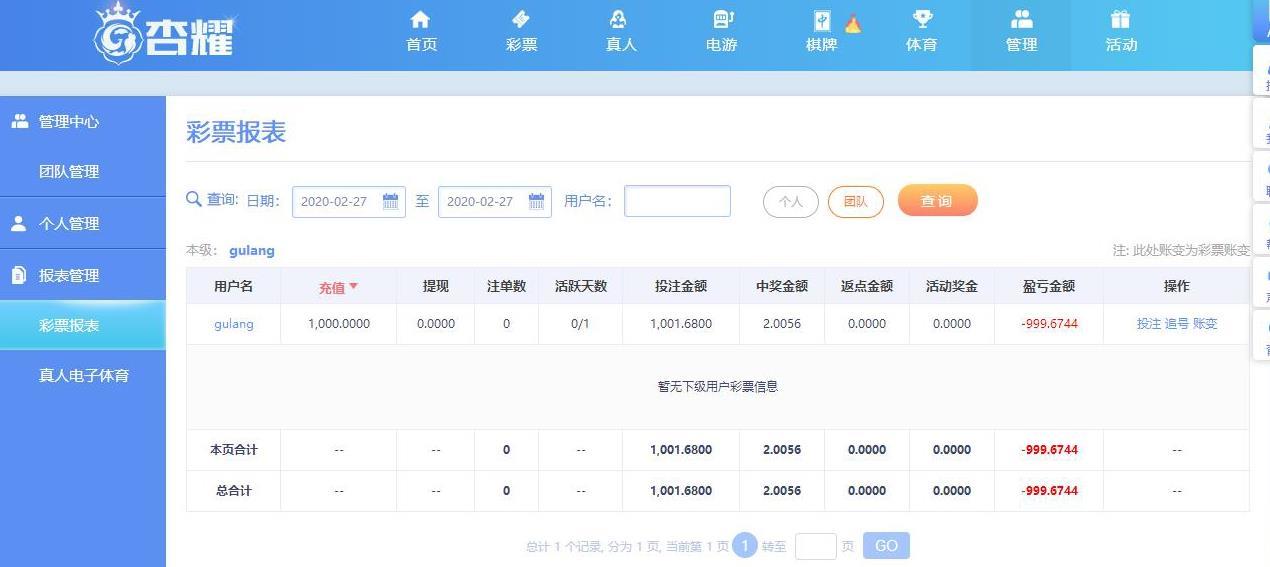This screenshot has width=1270, height=567.
Task: Click the trophy icon above 体育
Action: tap(922, 19)
